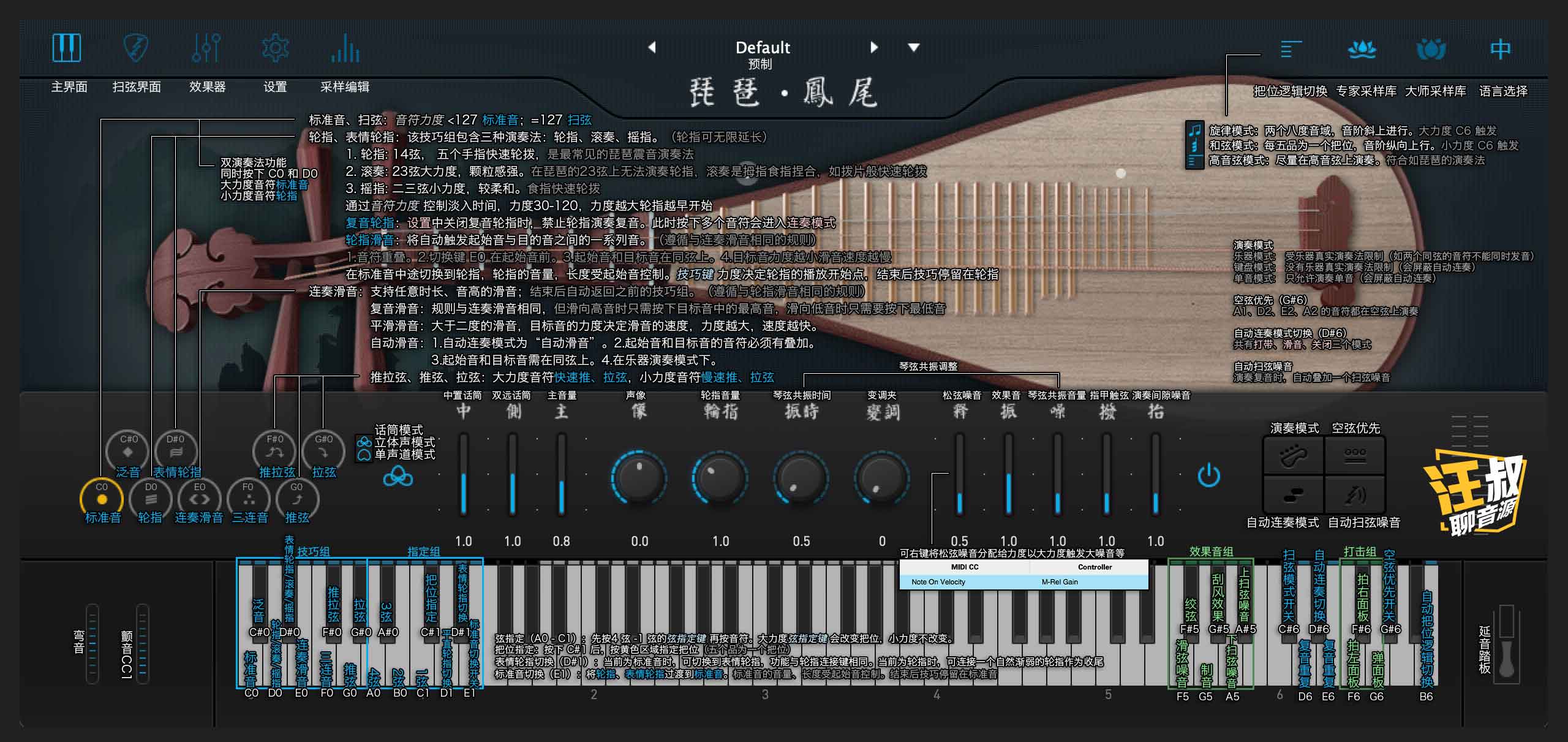Go to next preset with right arrow
Viewport: 1568px width, 742px height.
pyautogui.click(x=874, y=47)
